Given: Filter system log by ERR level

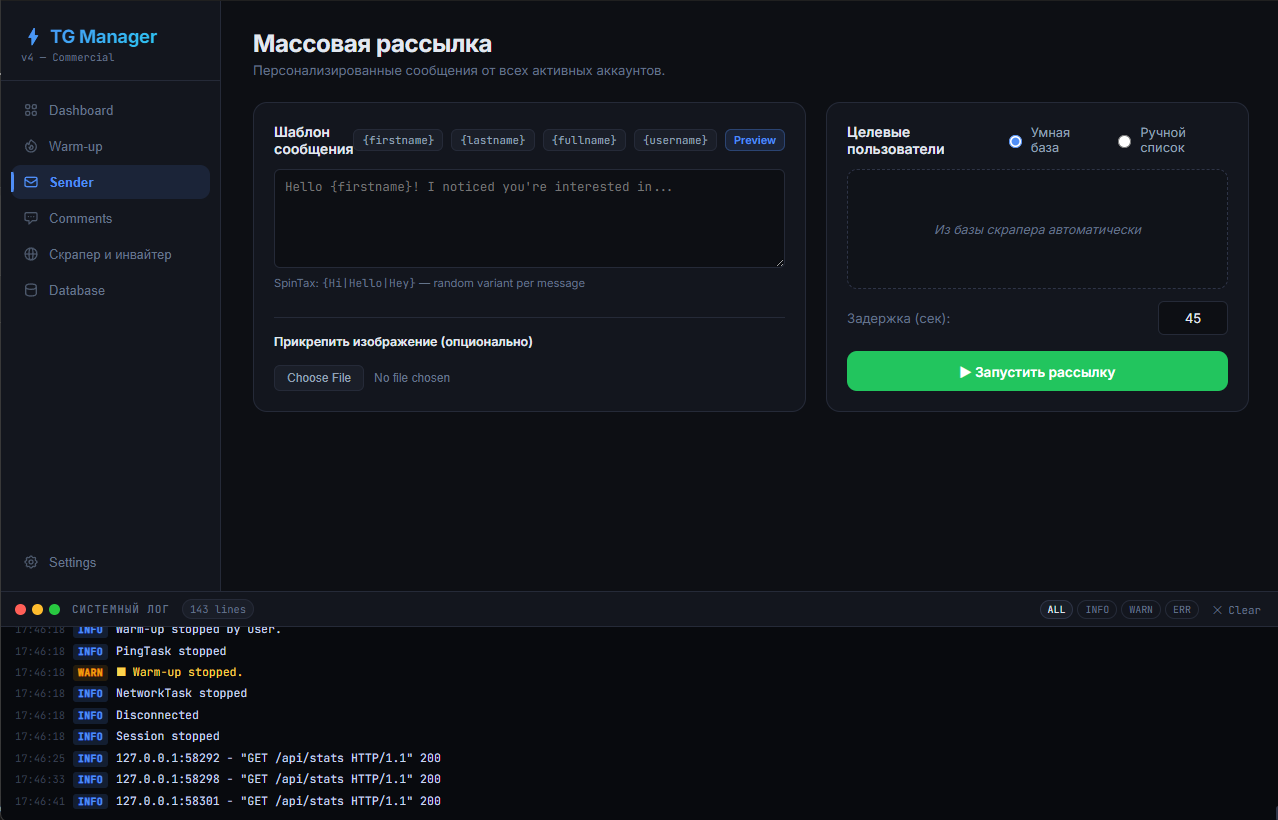Looking at the screenshot, I should (x=1182, y=609).
